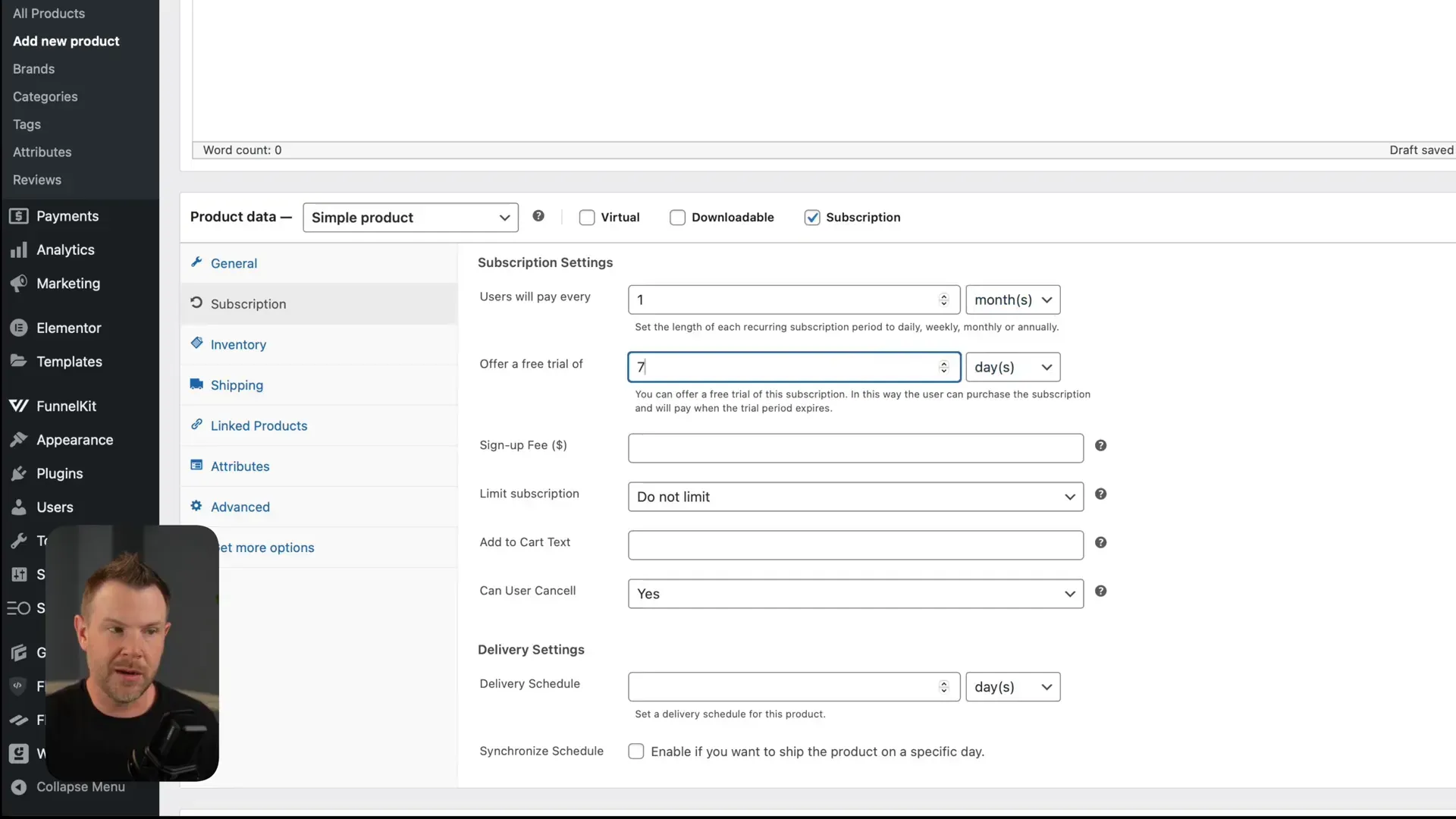Click stepper on Delivery Schedule field

click(944, 687)
